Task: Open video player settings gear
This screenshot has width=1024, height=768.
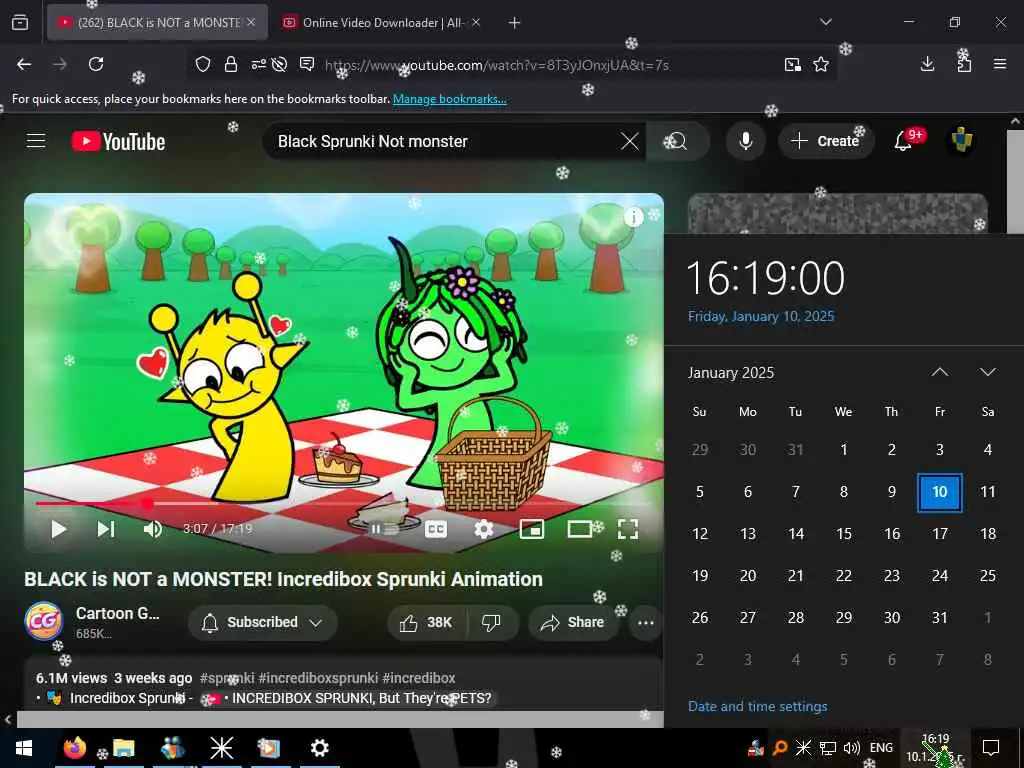Action: click(483, 529)
